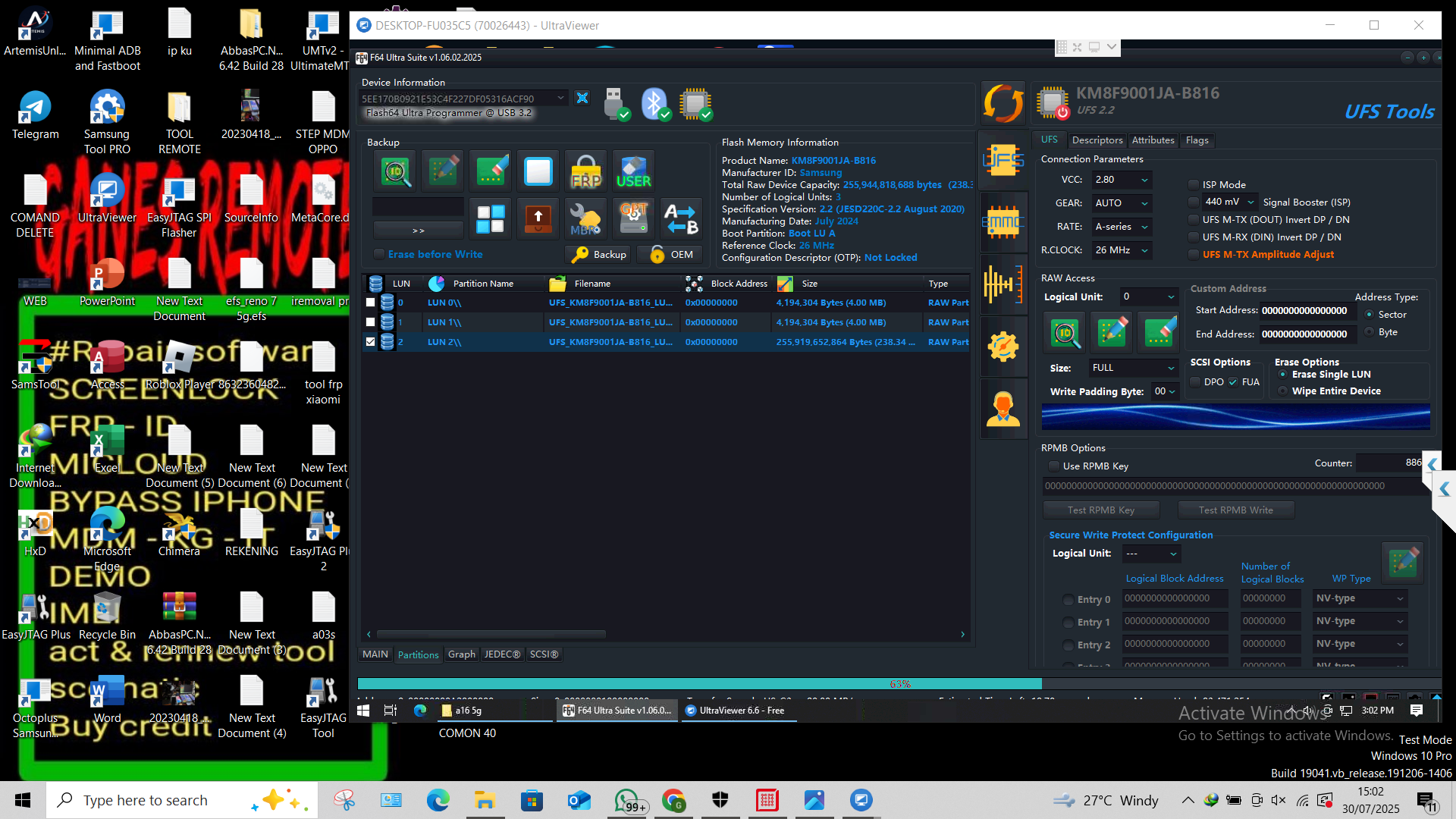Open the VCC voltage dropdown
This screenshot has height=819, width=1456.
coord(1122,180)
